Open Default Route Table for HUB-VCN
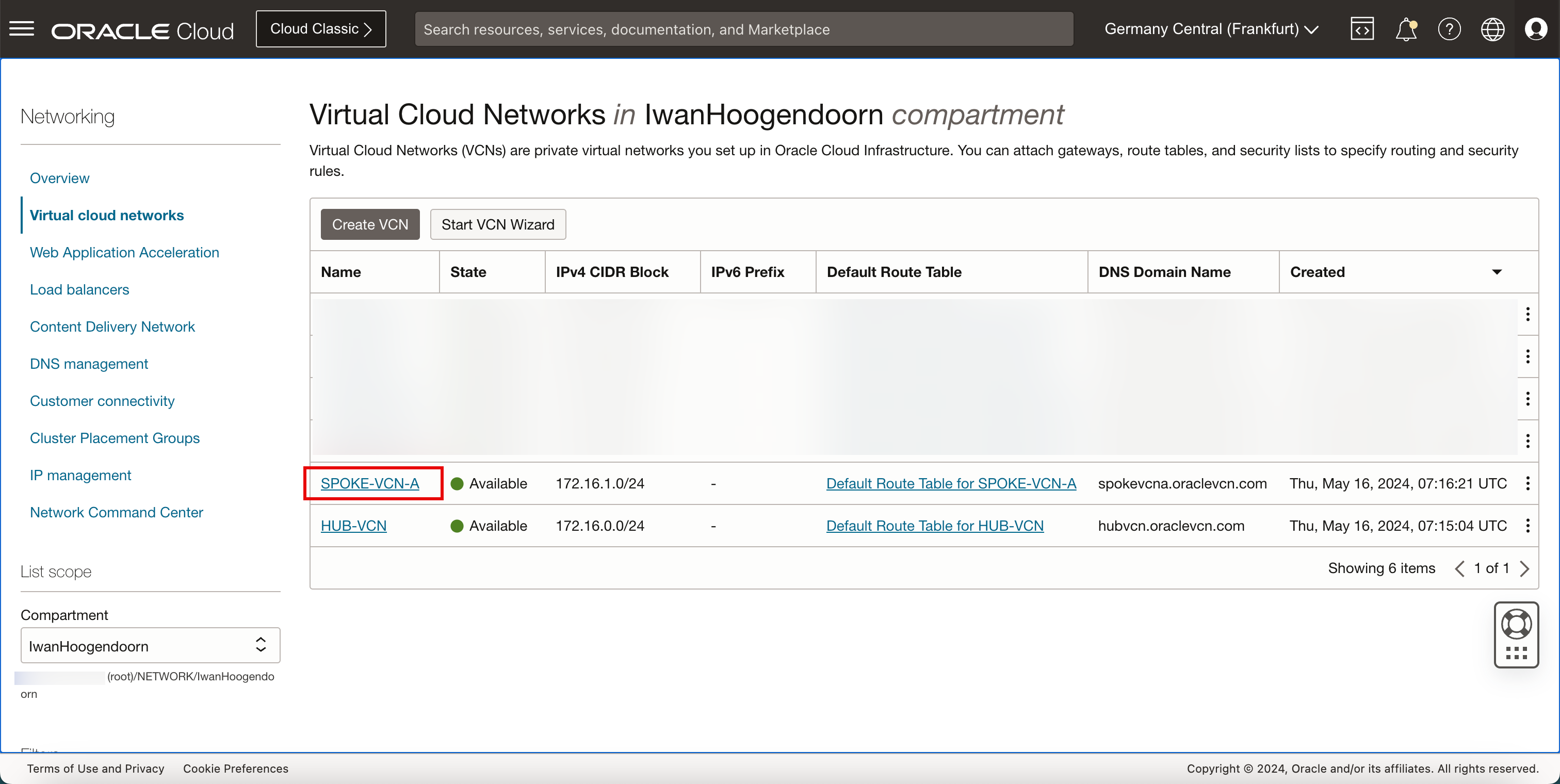This screenshot has width=1560, height=784. (934, 526)
